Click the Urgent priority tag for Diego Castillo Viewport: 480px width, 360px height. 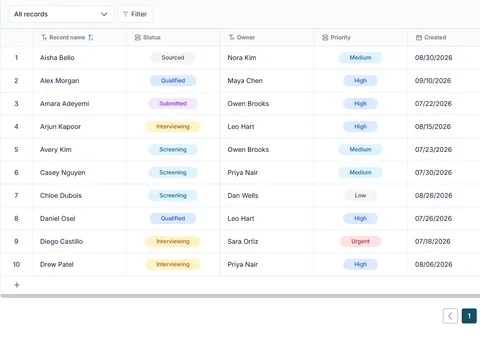coord(360,242)
